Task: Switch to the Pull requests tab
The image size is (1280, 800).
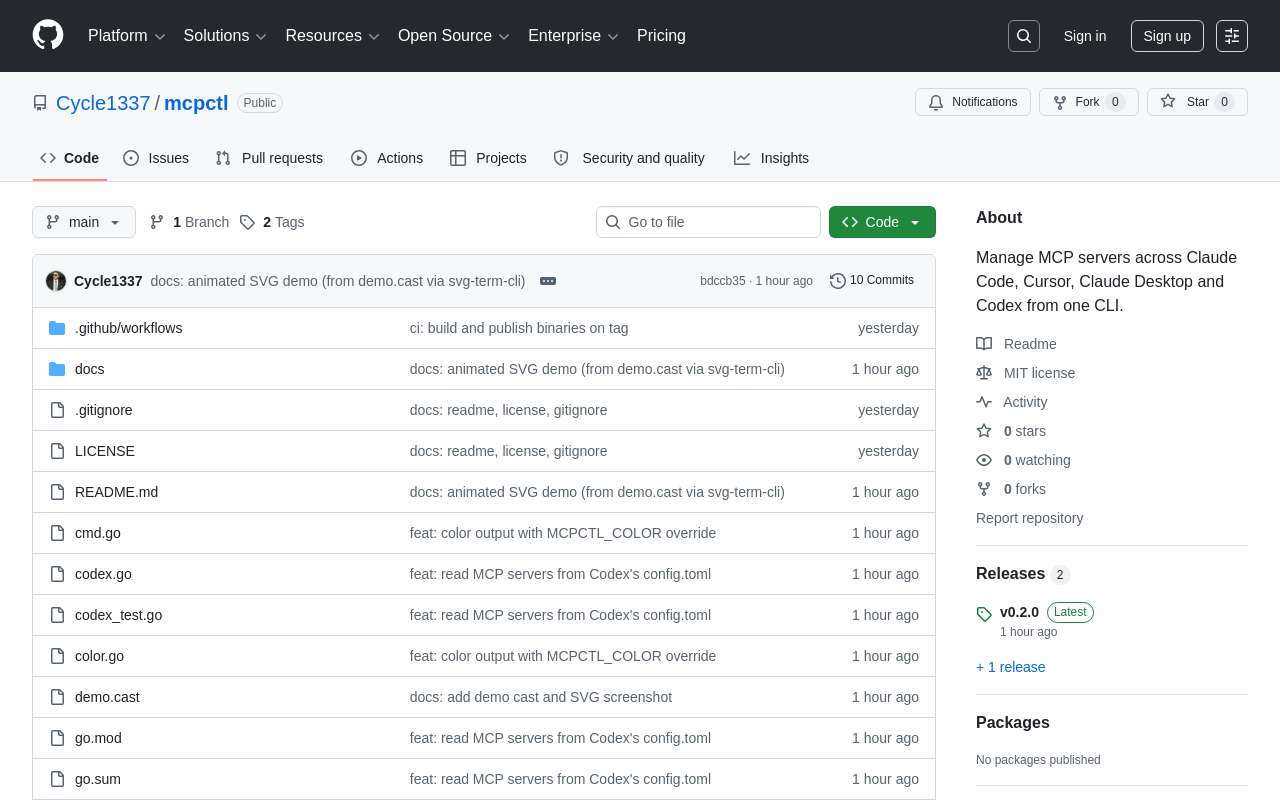Action: 269,158
